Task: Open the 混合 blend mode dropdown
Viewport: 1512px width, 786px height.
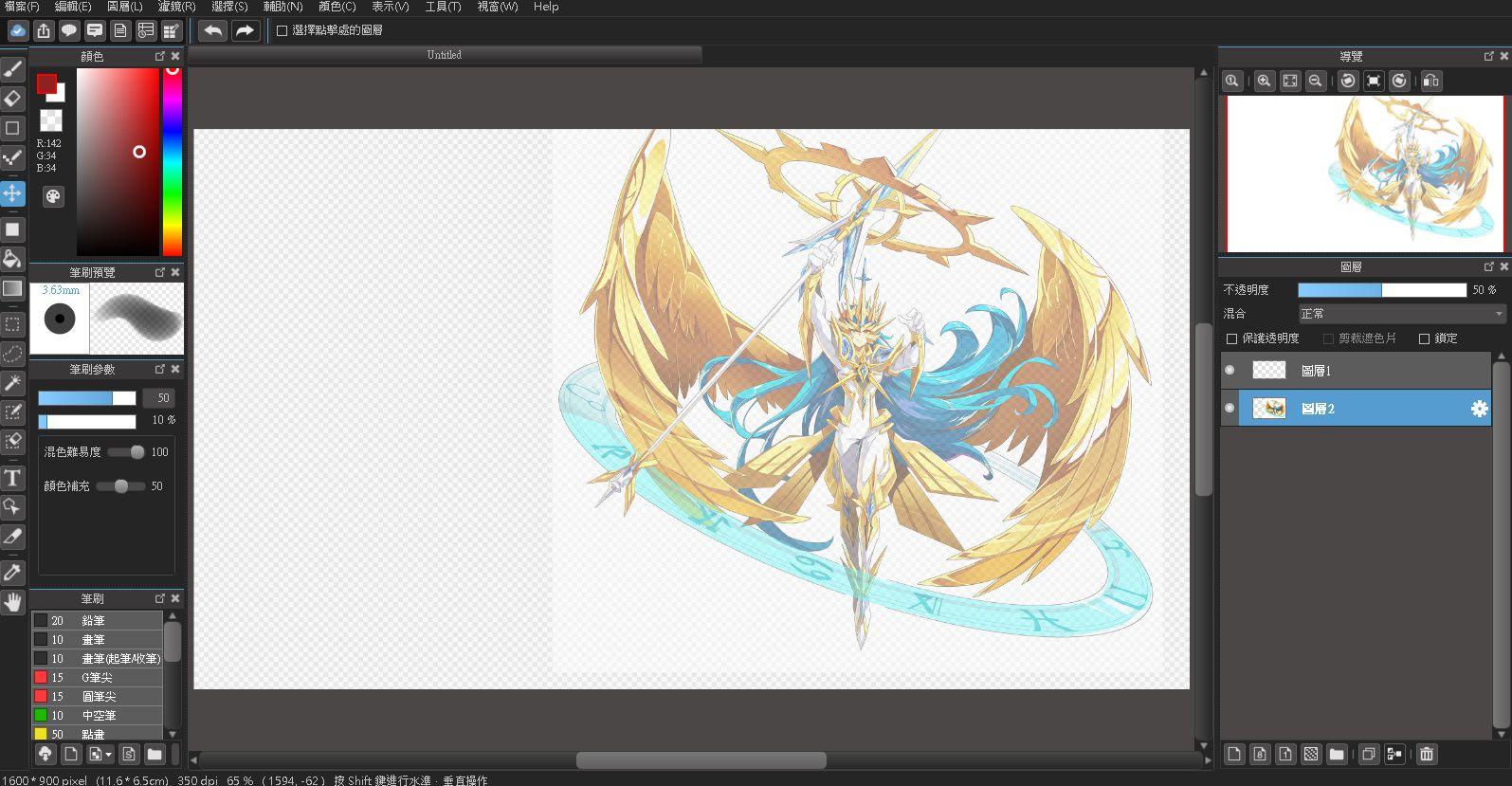Action: tap(1401, 313)
